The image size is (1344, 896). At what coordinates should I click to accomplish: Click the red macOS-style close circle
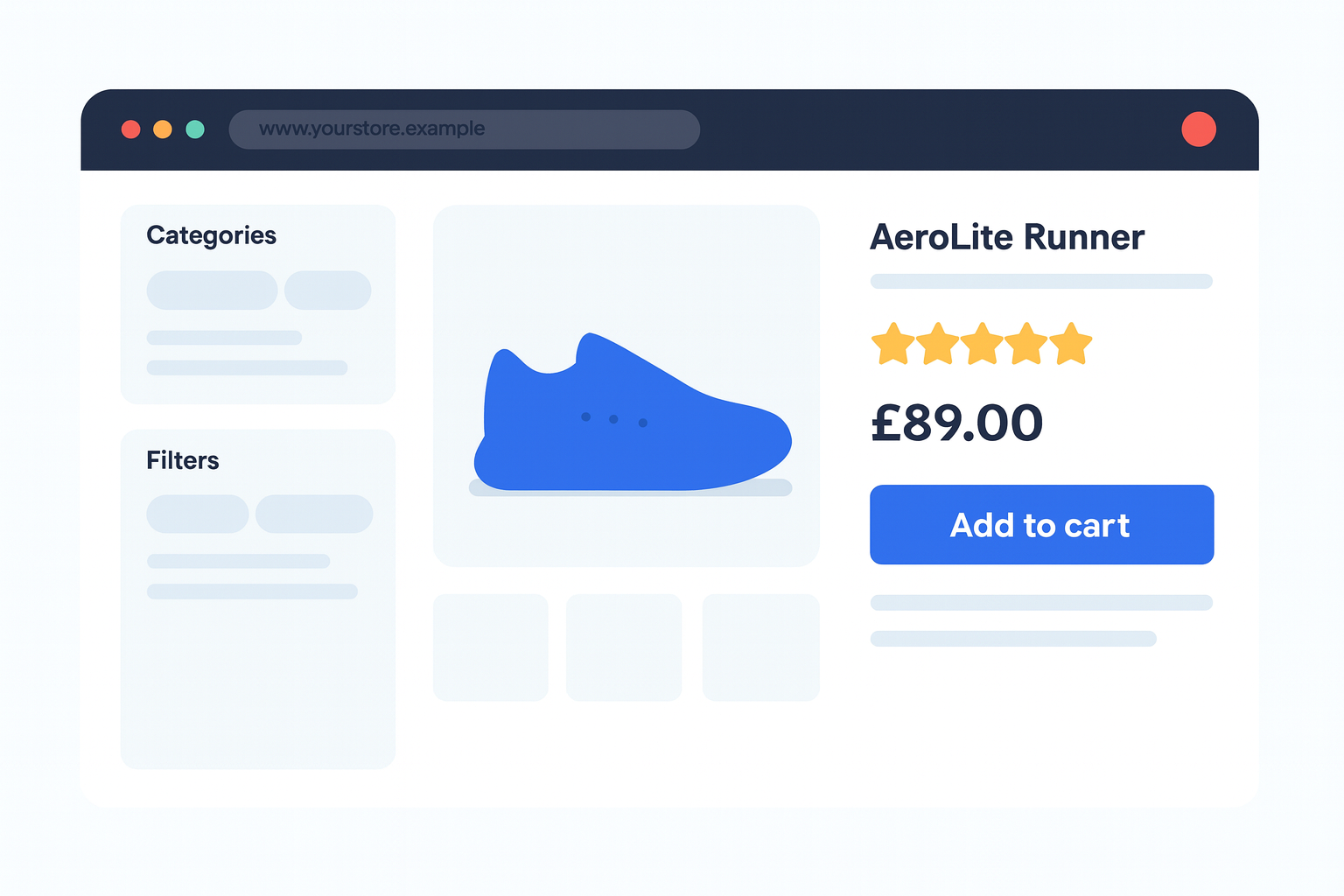point(131,129)
